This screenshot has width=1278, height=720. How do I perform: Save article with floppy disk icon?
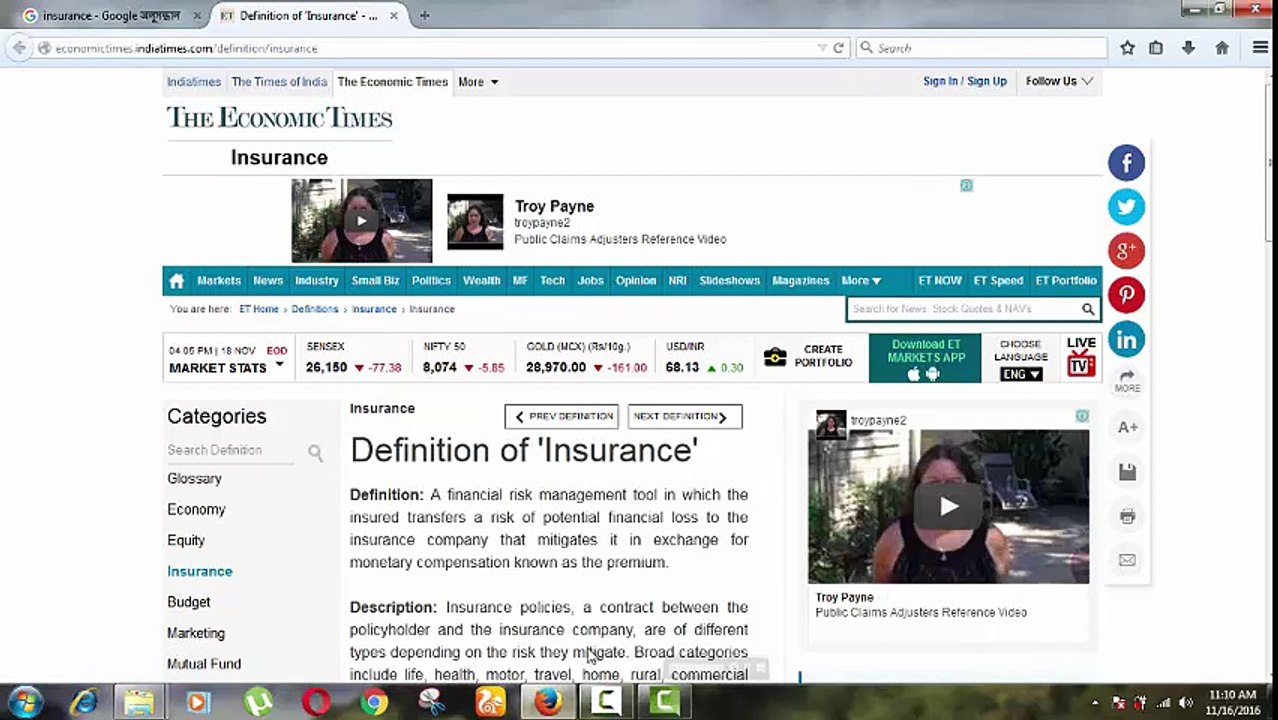[x=1127, y=472]
